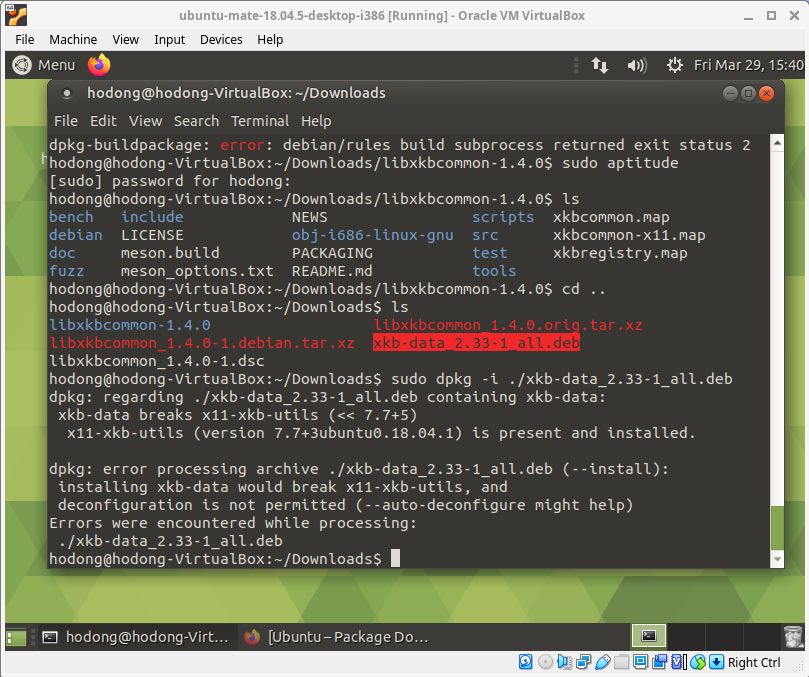Open the power session gear indicator

(x=674, y=65)
